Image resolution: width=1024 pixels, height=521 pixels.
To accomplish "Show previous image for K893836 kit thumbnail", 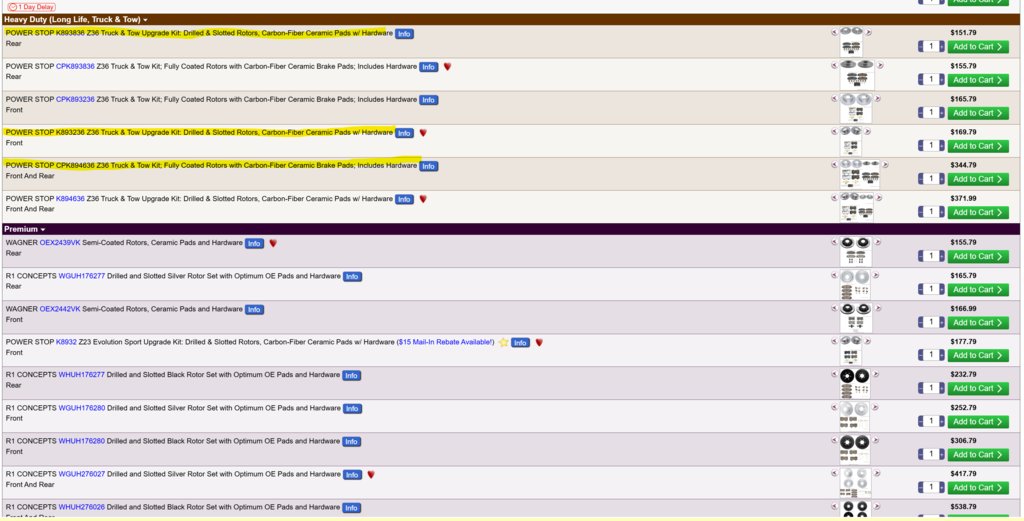I will 834,32.
